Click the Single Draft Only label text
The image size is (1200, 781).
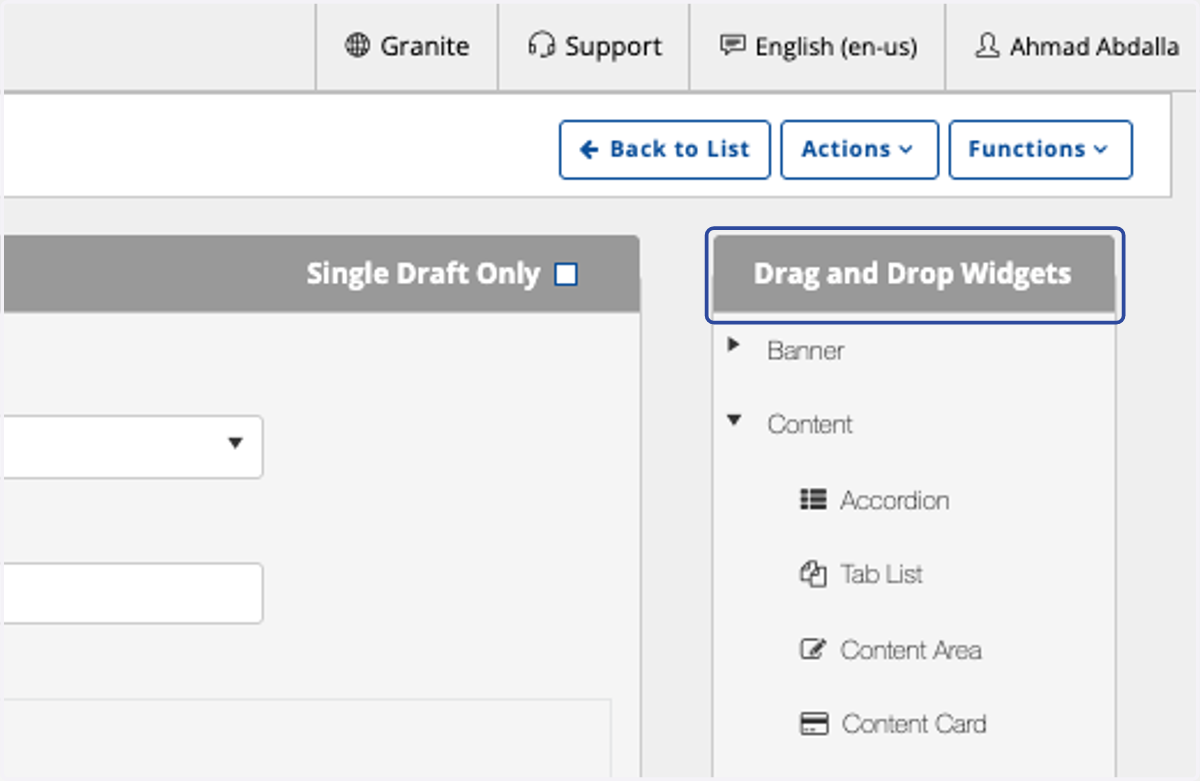tap(423, 274)
